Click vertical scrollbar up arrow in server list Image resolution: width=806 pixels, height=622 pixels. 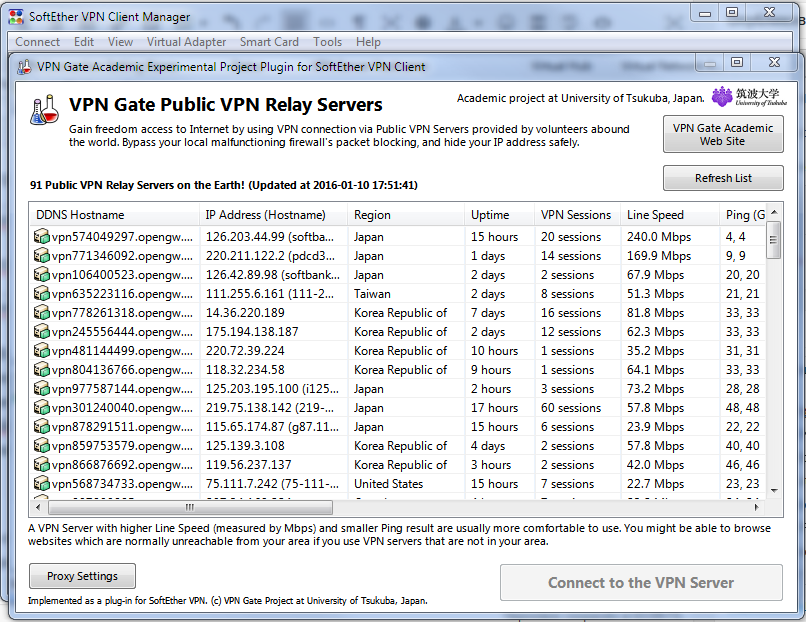pyautogui.click(x=774, y=212)
